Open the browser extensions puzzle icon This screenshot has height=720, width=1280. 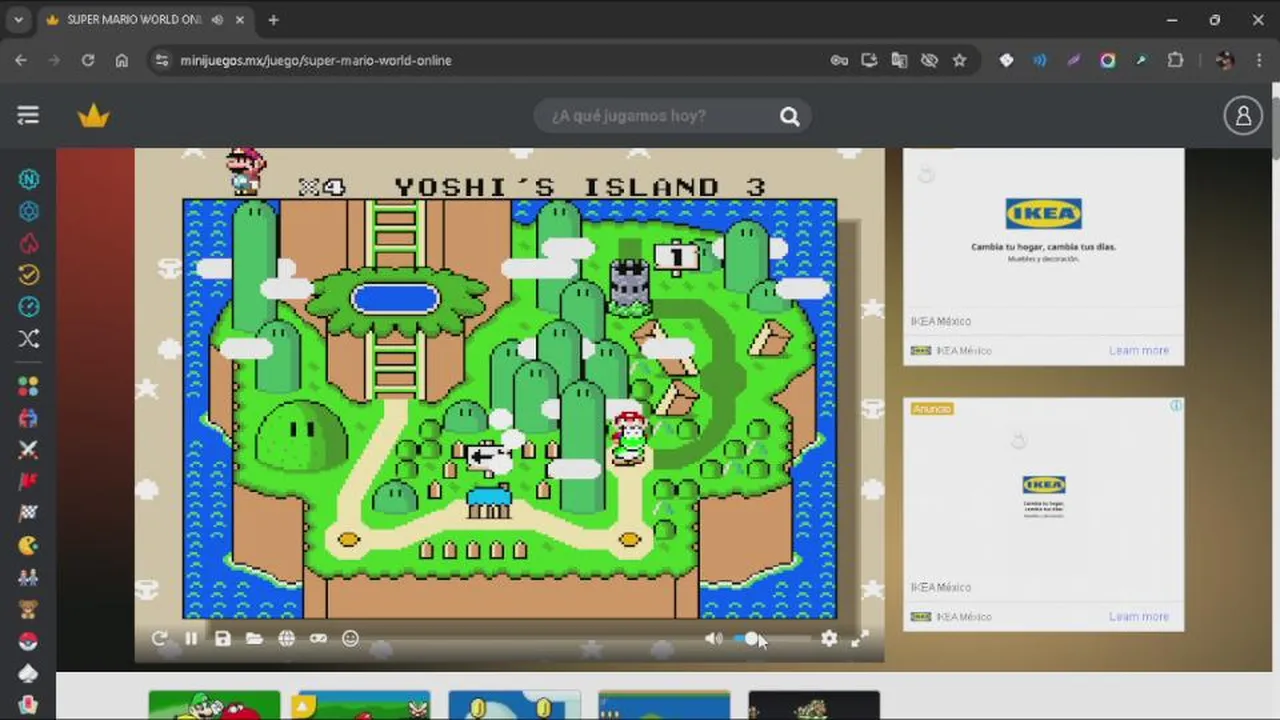click(x=1176, y=60)
